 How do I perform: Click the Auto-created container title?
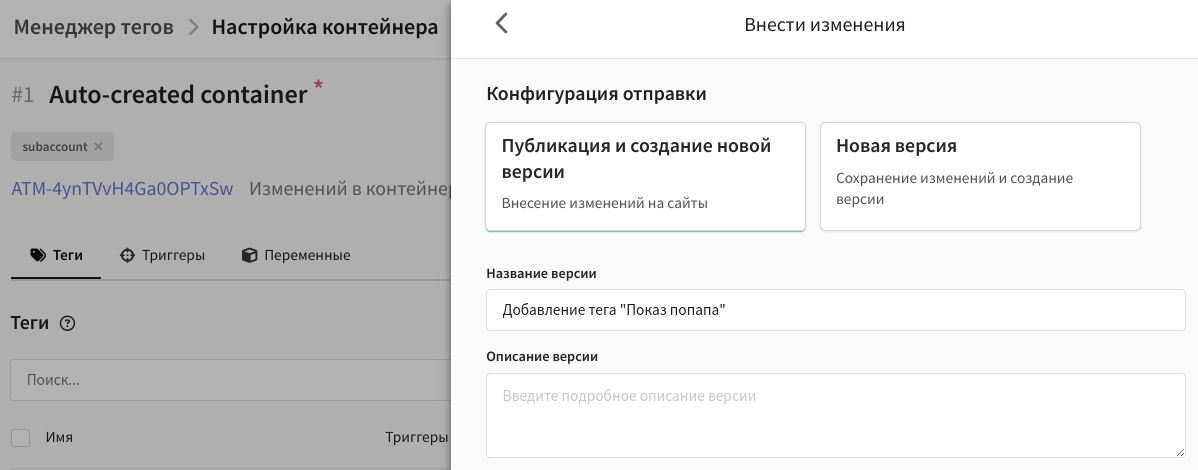tap(178, 96)
